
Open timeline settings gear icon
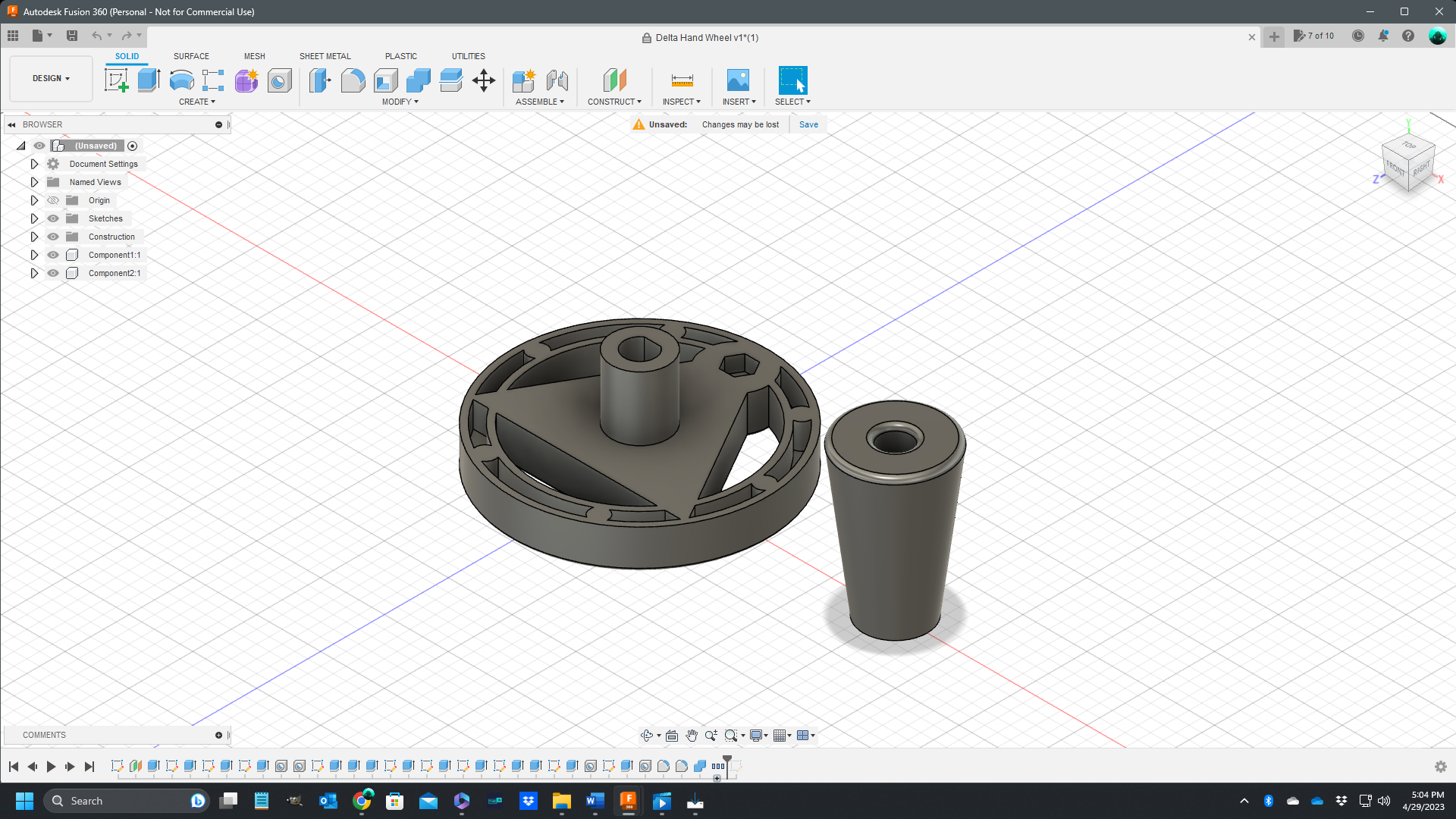(x=1441, y=767)
